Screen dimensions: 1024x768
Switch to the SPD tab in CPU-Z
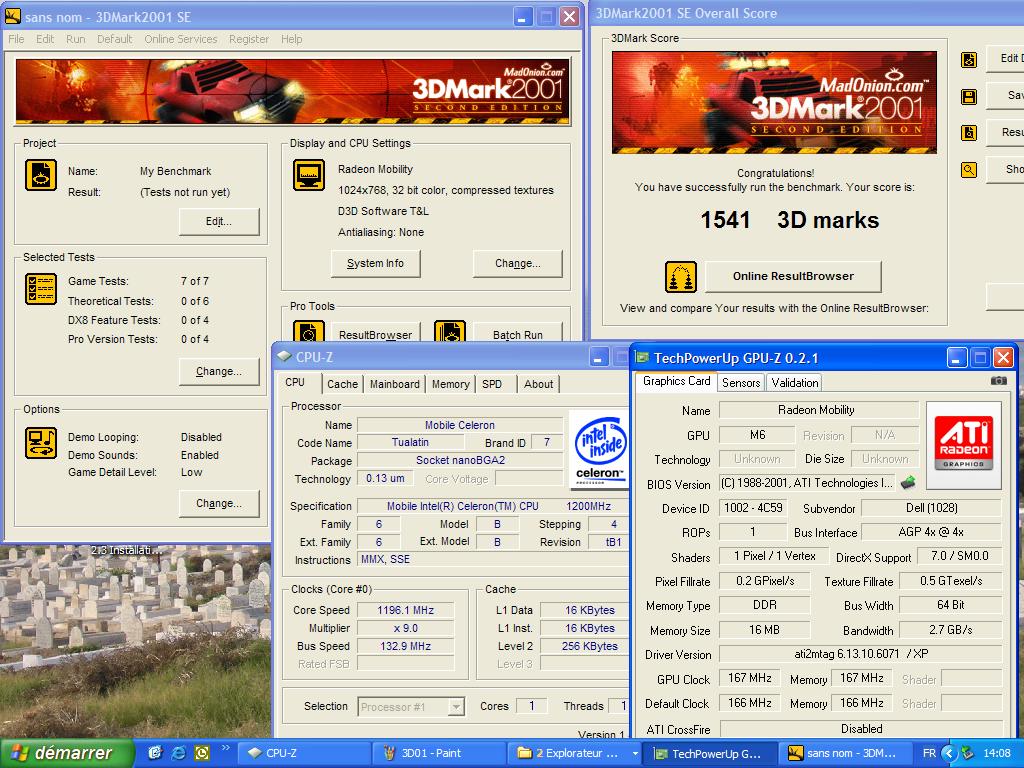pyautogui.click(x=492, y=384)
